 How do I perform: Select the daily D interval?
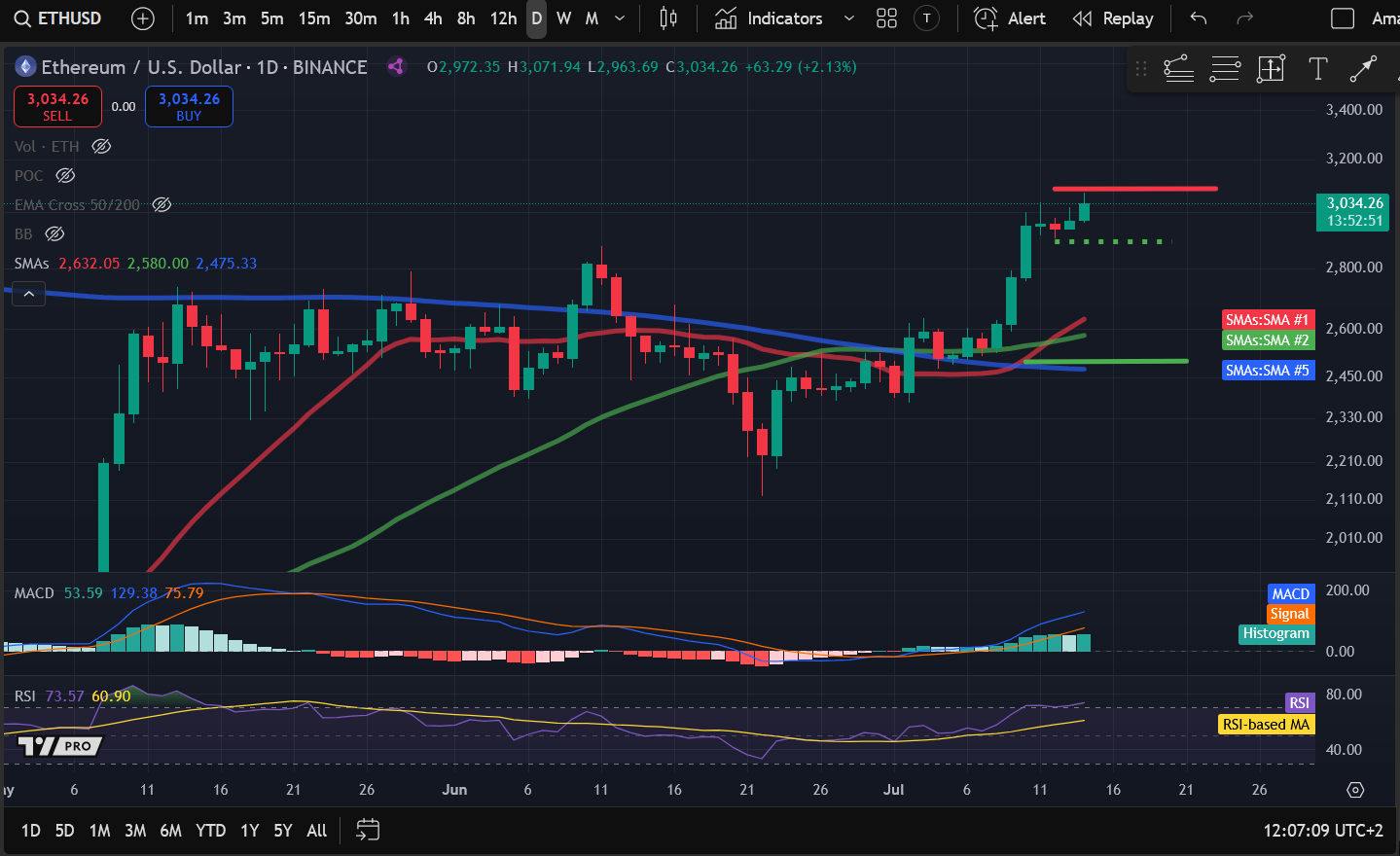tap(536, 18)
